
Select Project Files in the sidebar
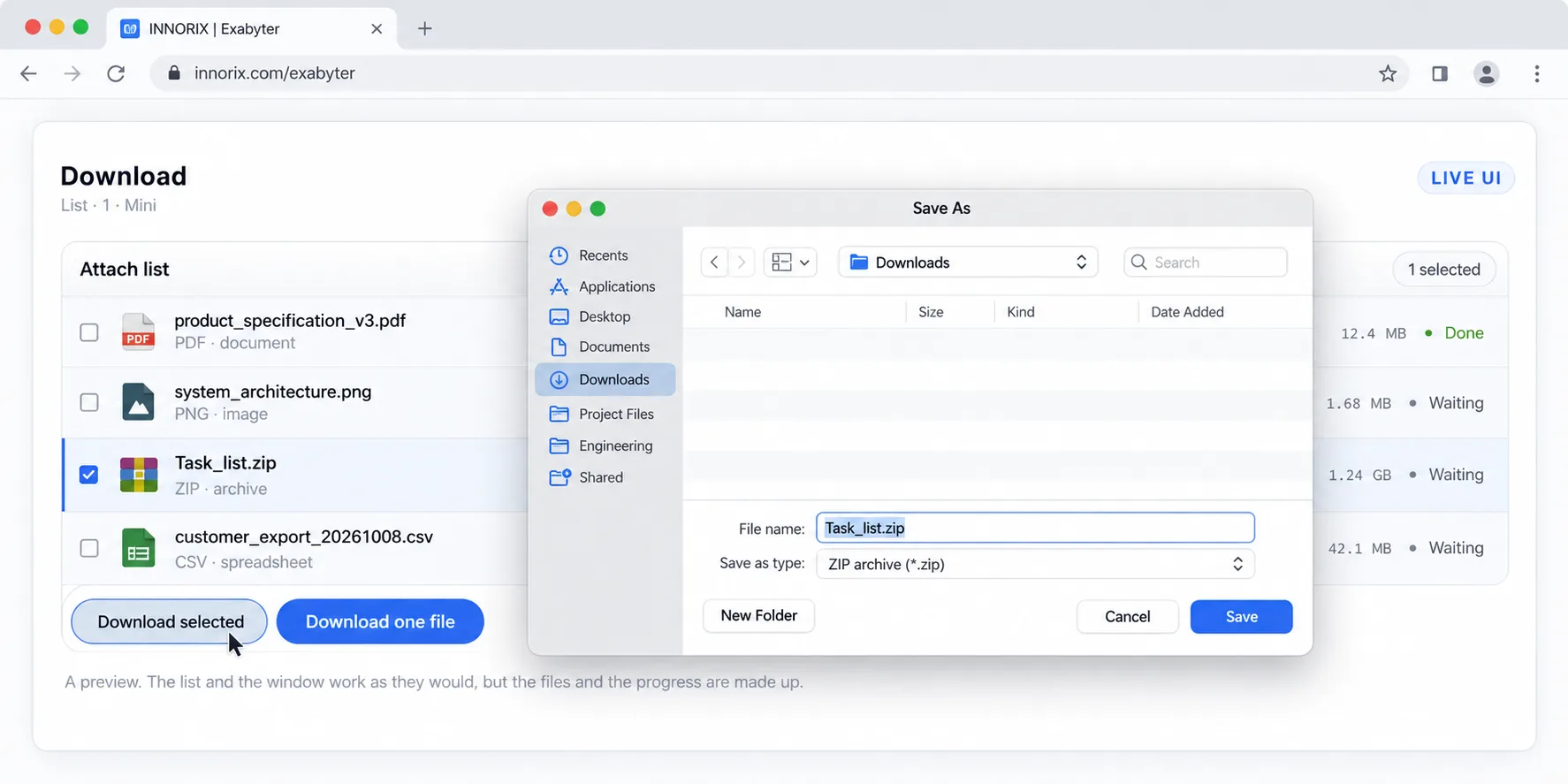[605, 414]
